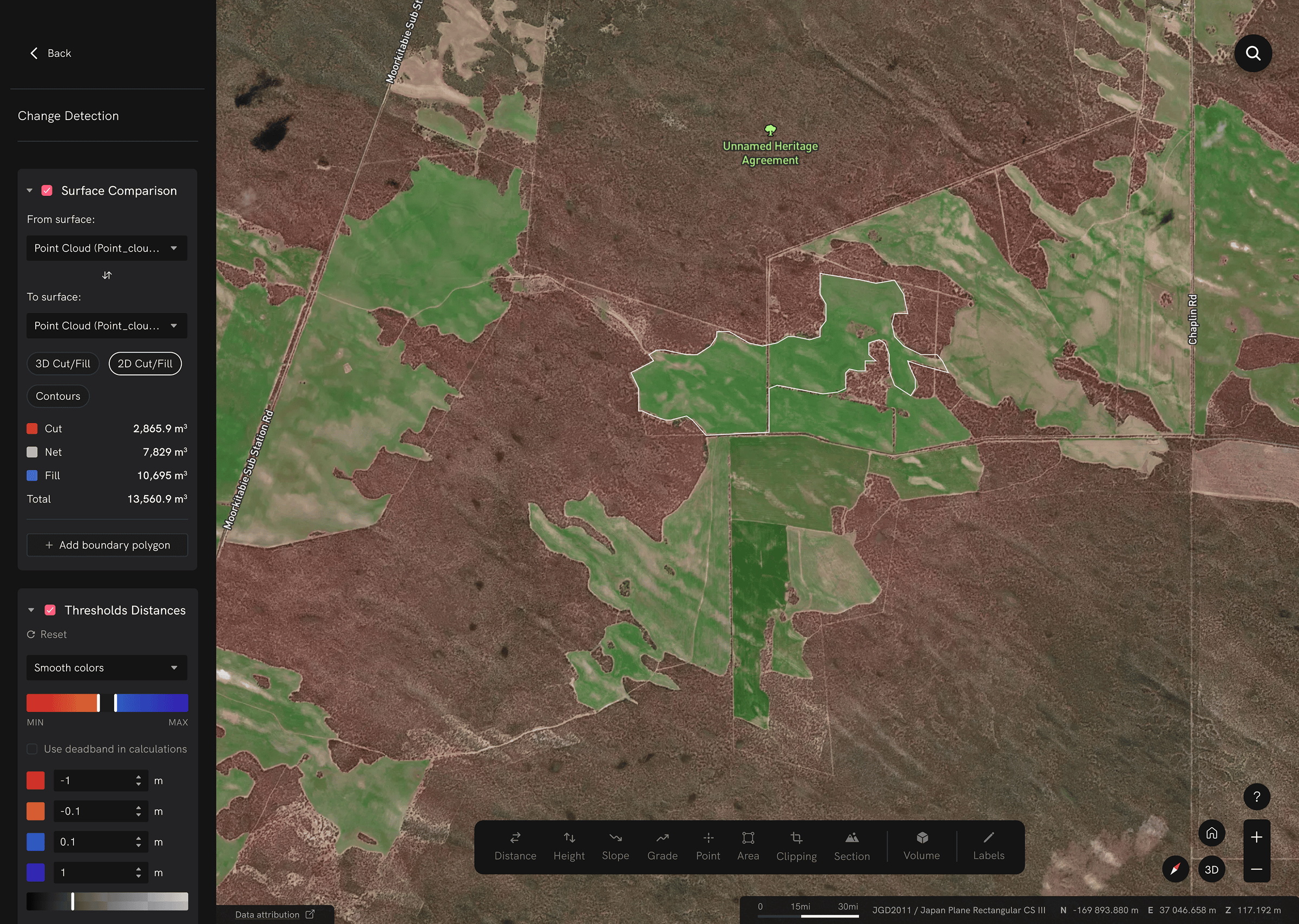
Task: Swap the From and To surfaces
Action: point(107,275)
